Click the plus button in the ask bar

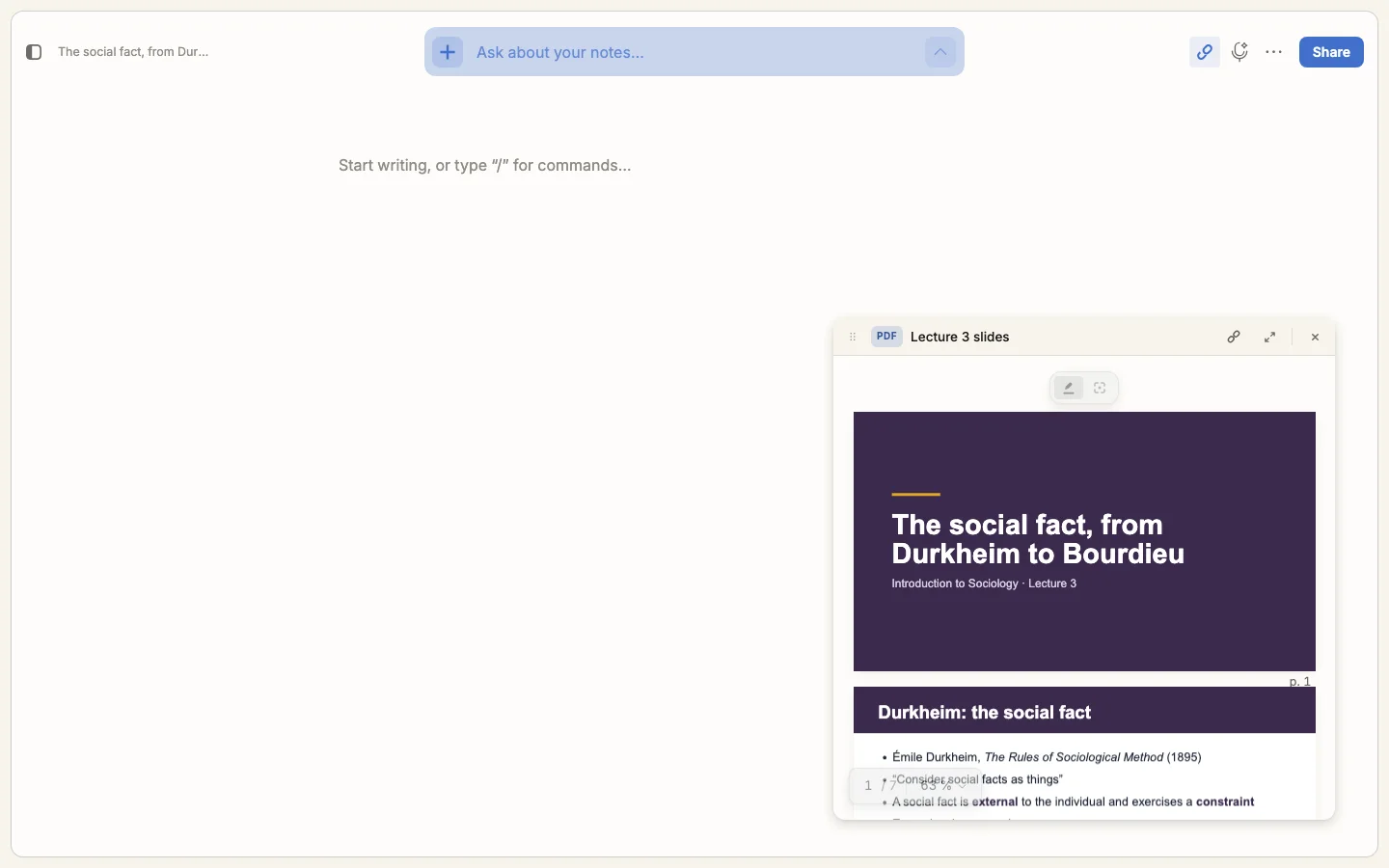[448, 52]
